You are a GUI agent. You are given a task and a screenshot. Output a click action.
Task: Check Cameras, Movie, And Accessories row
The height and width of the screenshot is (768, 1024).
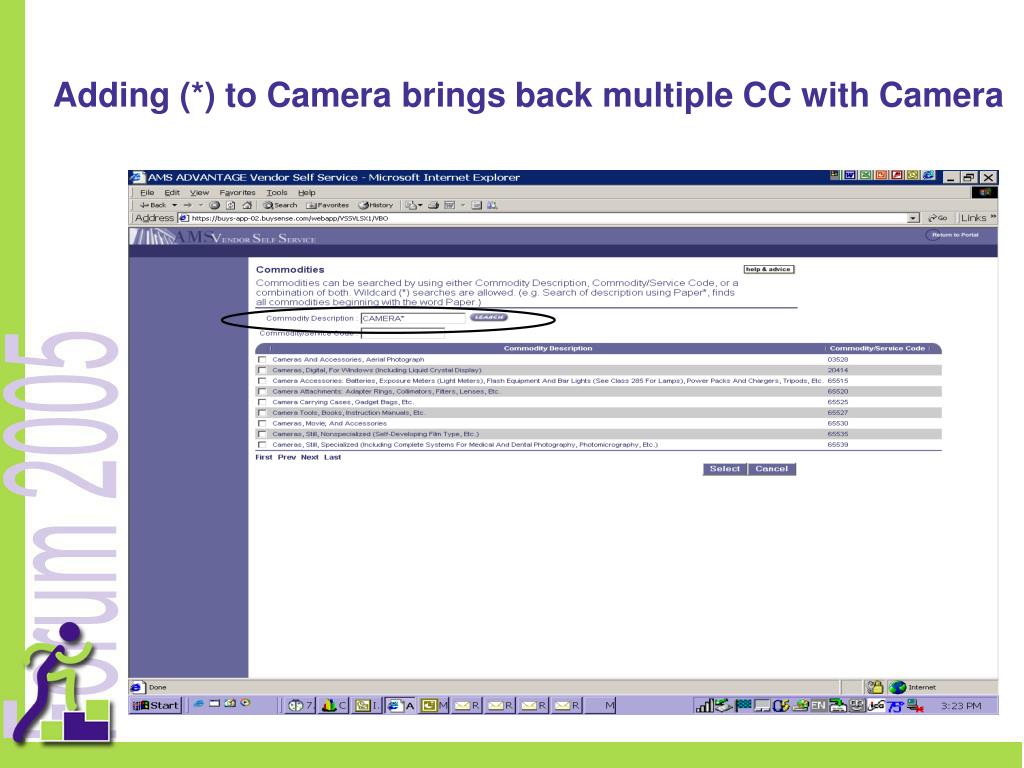[x=262, y=423]
